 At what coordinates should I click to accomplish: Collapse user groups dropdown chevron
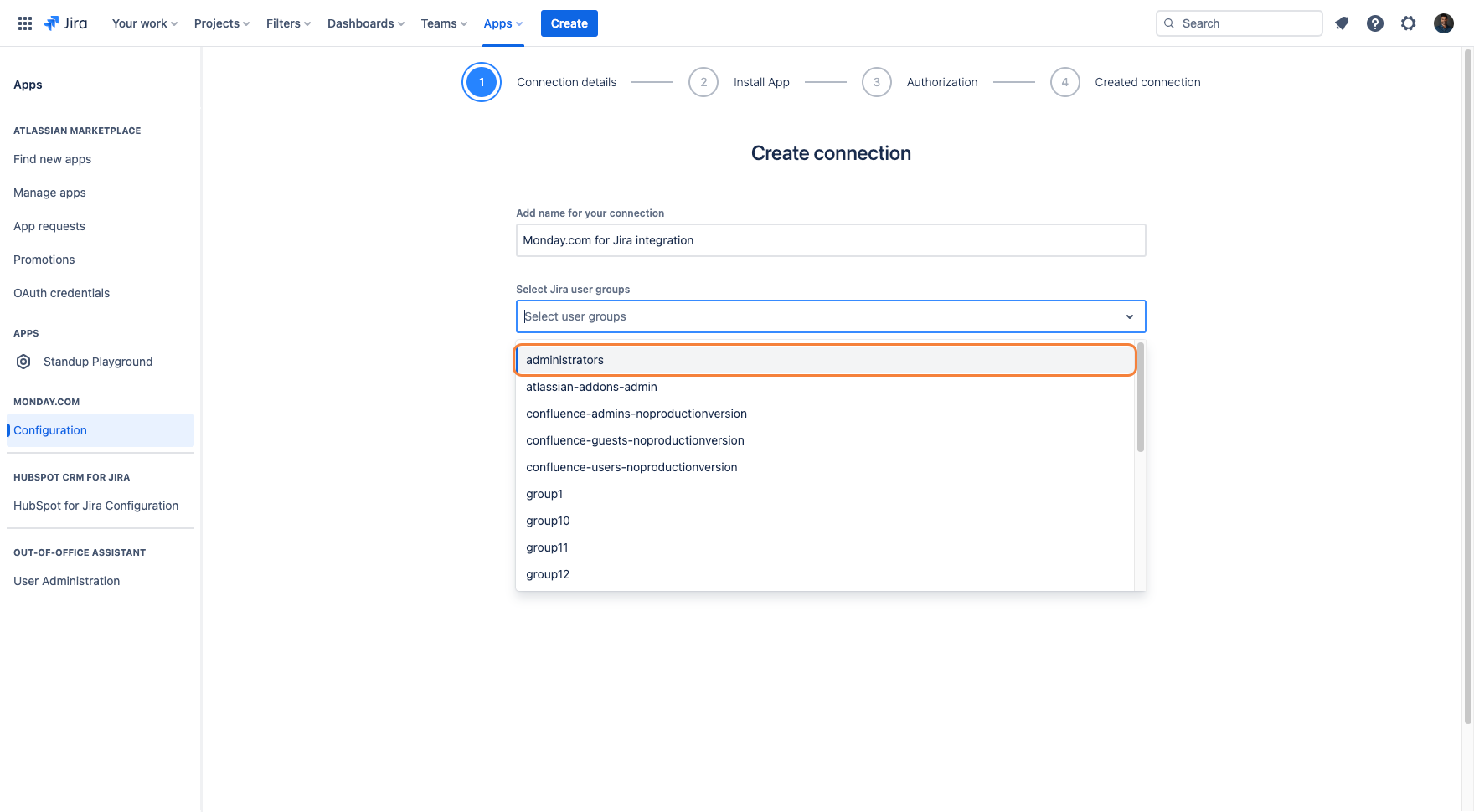point(1129,316)
